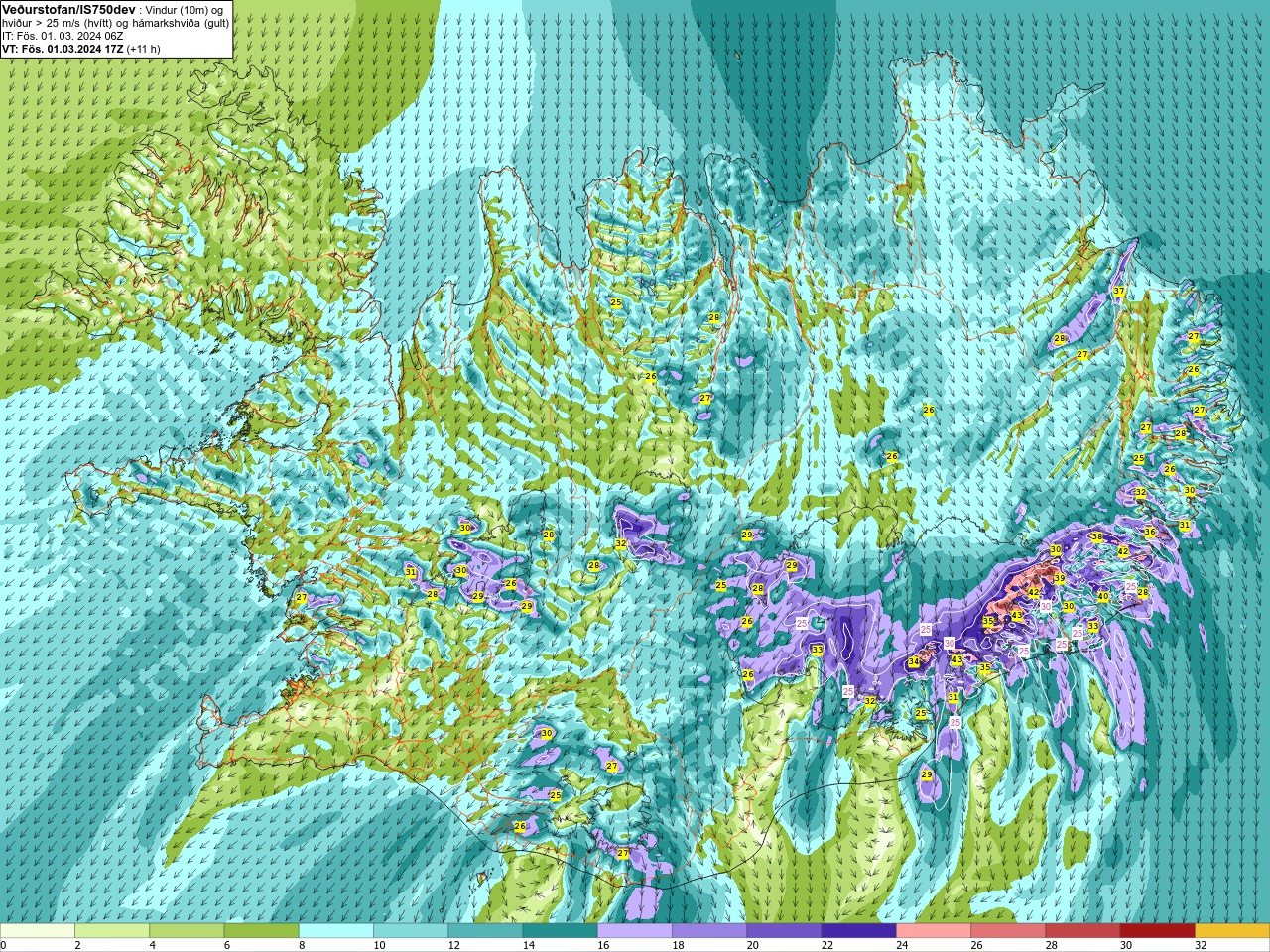Select the light green 2–4 m/s legend swatch

(x=112, y=931)
